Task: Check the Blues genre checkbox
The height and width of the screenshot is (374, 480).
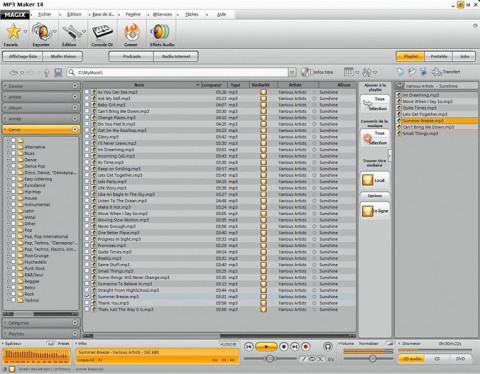Action: click(x=13, y=153)
